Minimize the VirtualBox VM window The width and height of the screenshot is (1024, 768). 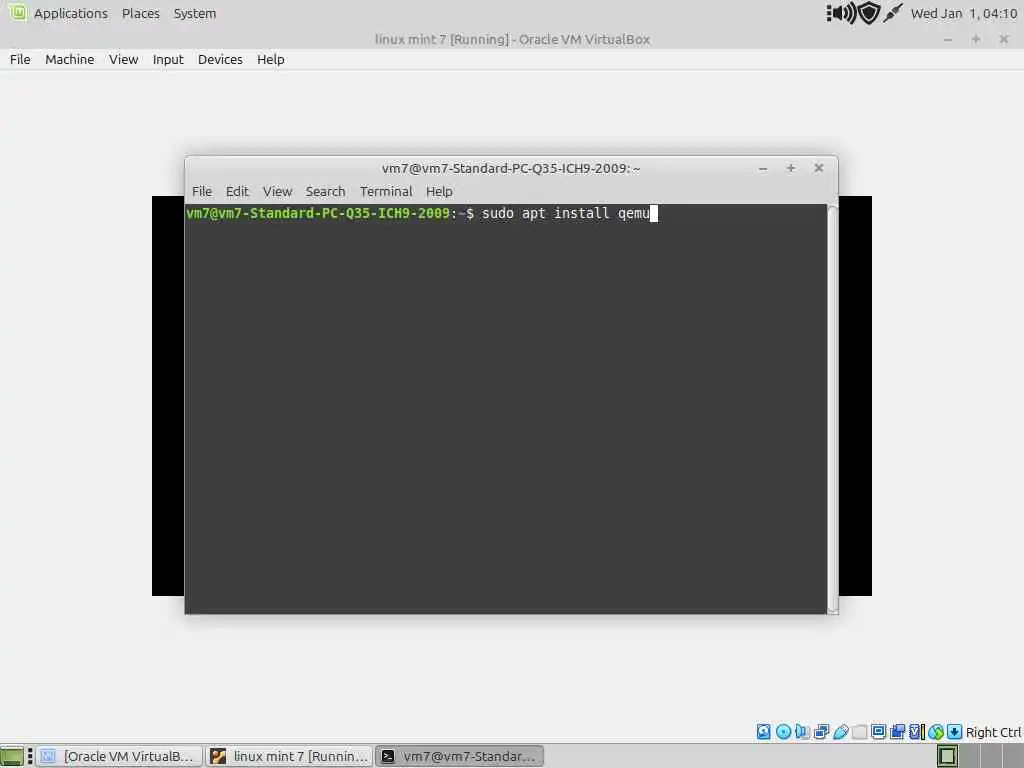point(948,40)
